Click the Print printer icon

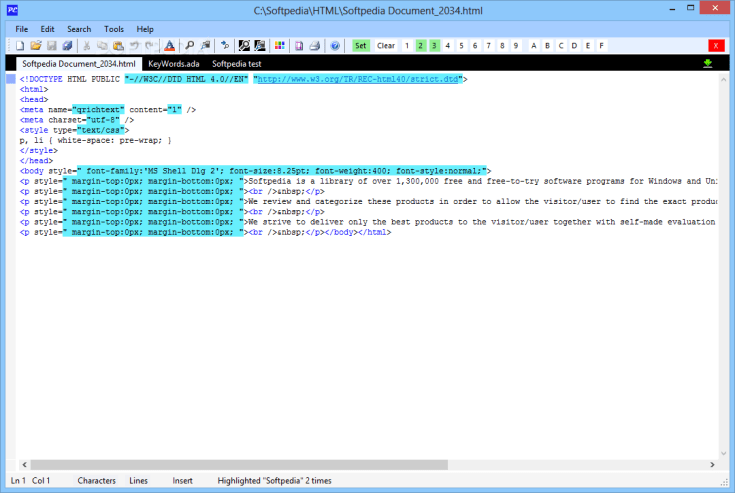coord(315,45)
